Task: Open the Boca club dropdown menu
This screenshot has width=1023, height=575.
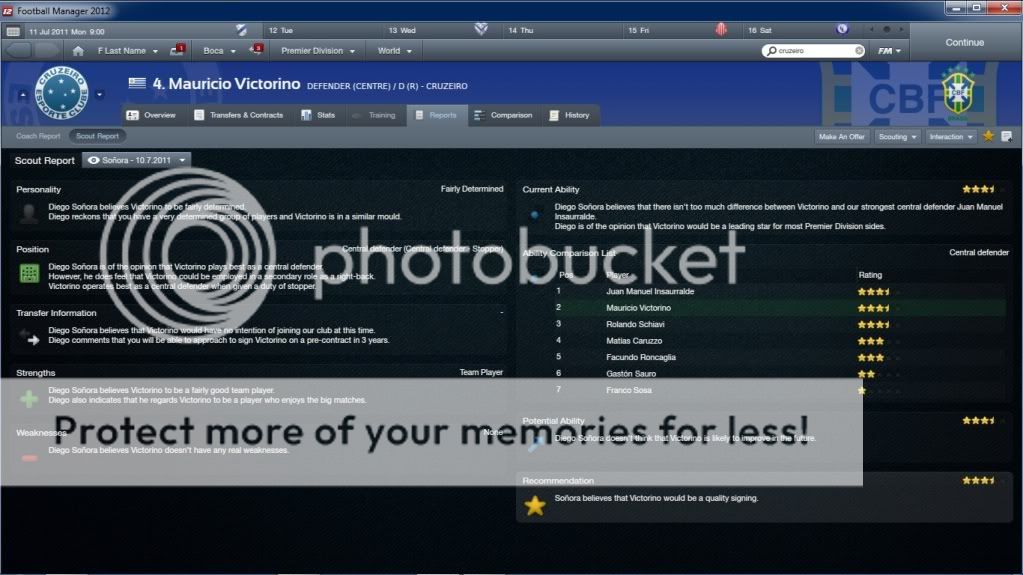Action: pos(219,51)
